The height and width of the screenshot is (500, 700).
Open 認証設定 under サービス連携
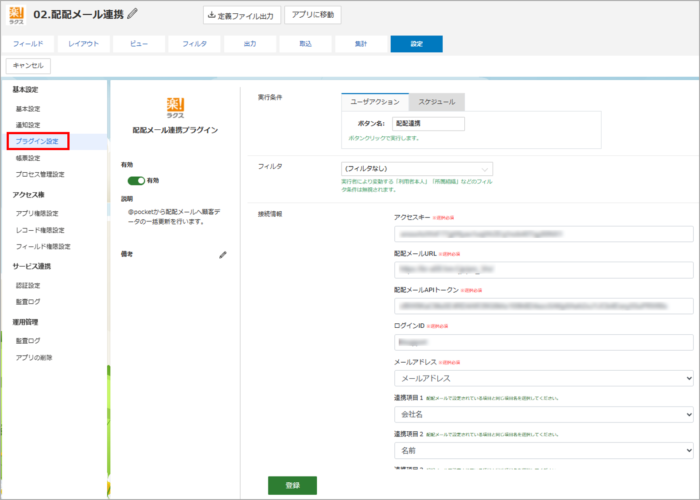point(28,285)
